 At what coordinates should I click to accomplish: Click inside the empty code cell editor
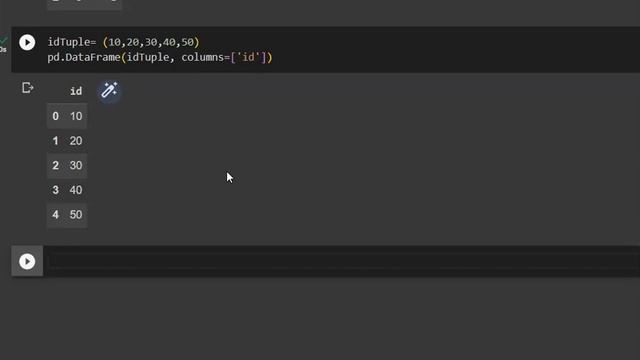coord(341,261)
